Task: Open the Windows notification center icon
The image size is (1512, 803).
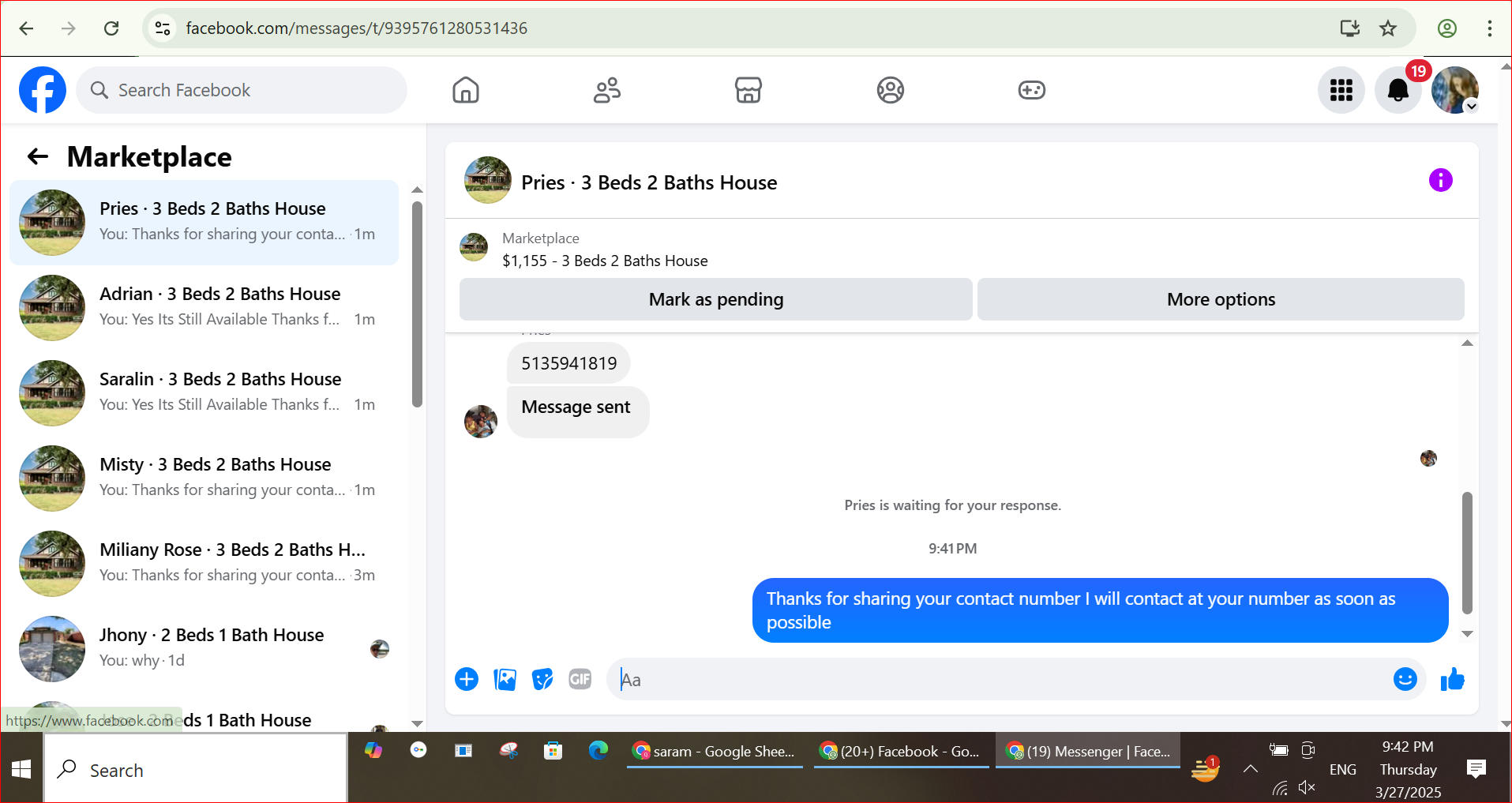Action: (1476, 768)
